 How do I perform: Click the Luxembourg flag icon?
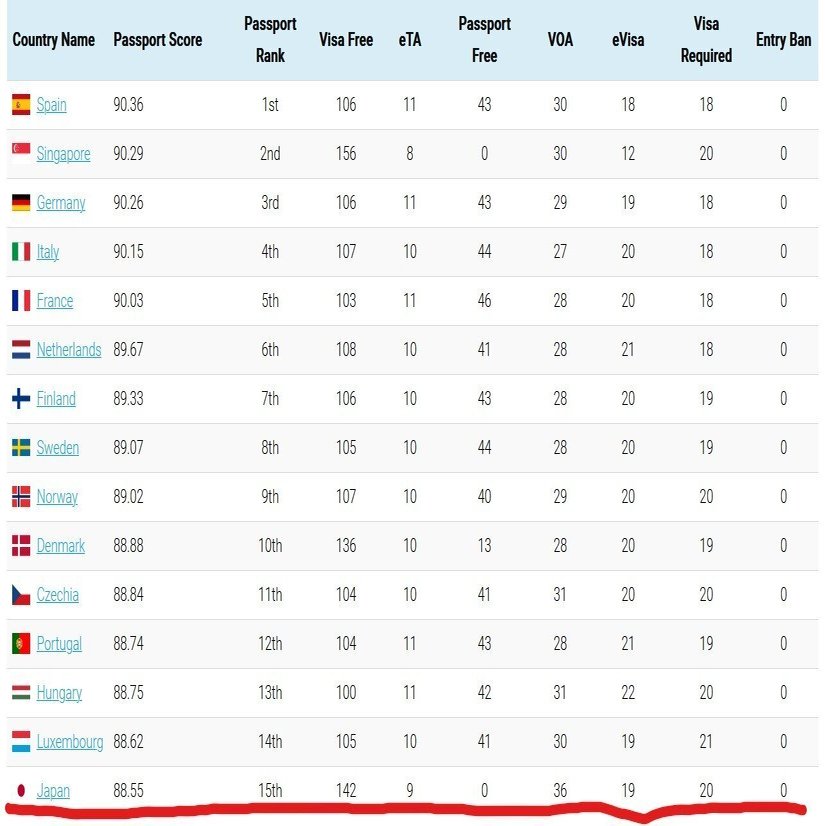coord(21,741)
